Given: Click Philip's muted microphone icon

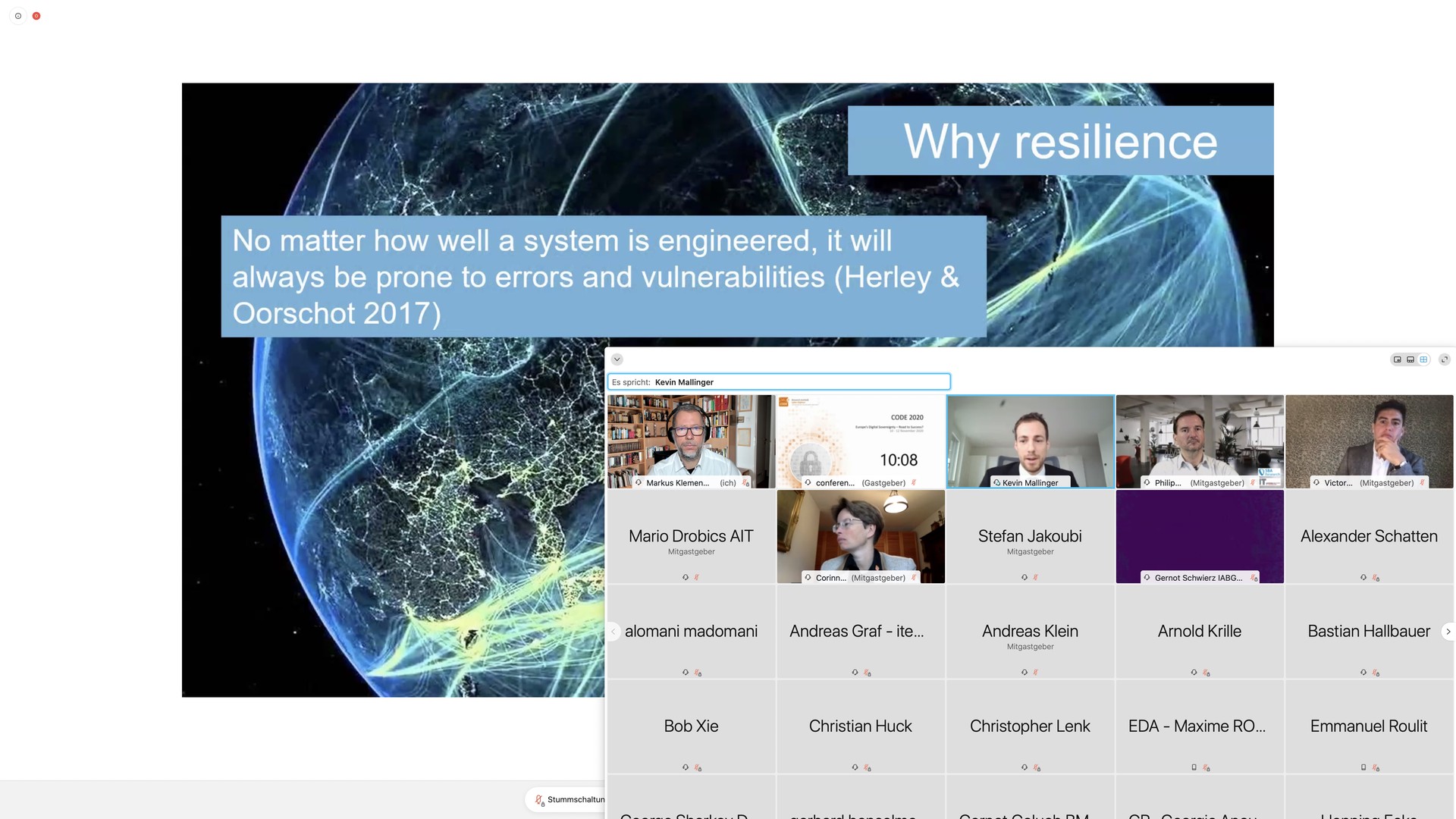Looking at the screenshot, I should coord(1253,482).
